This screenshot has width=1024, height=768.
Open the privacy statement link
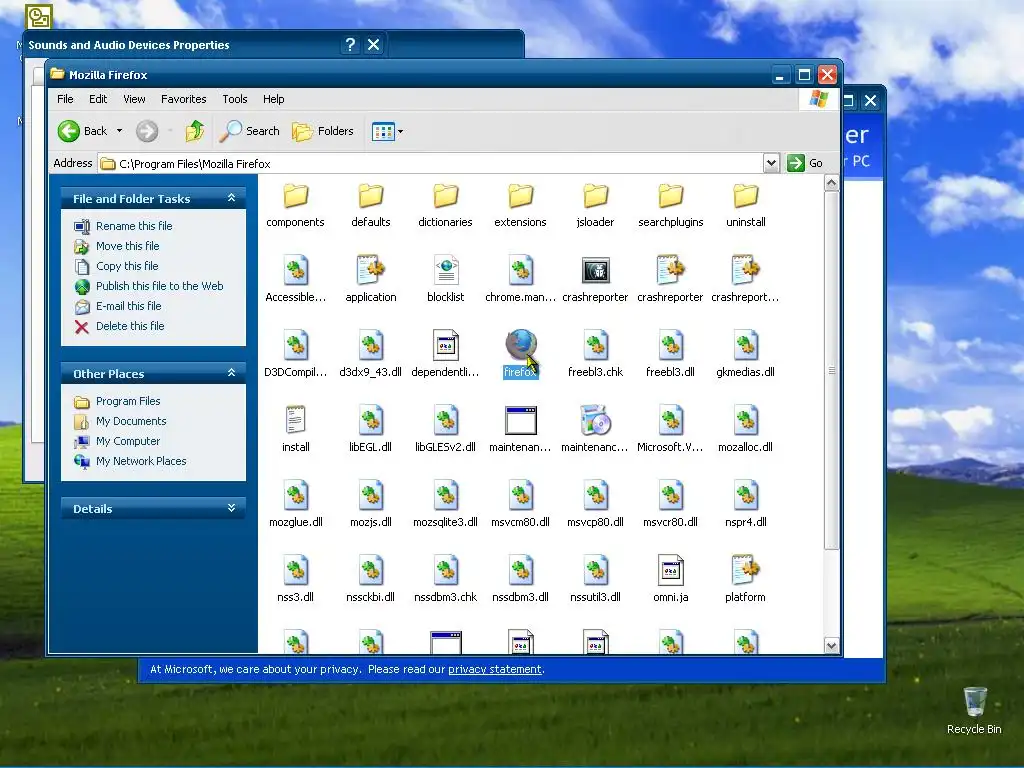(x=494, y=669)
